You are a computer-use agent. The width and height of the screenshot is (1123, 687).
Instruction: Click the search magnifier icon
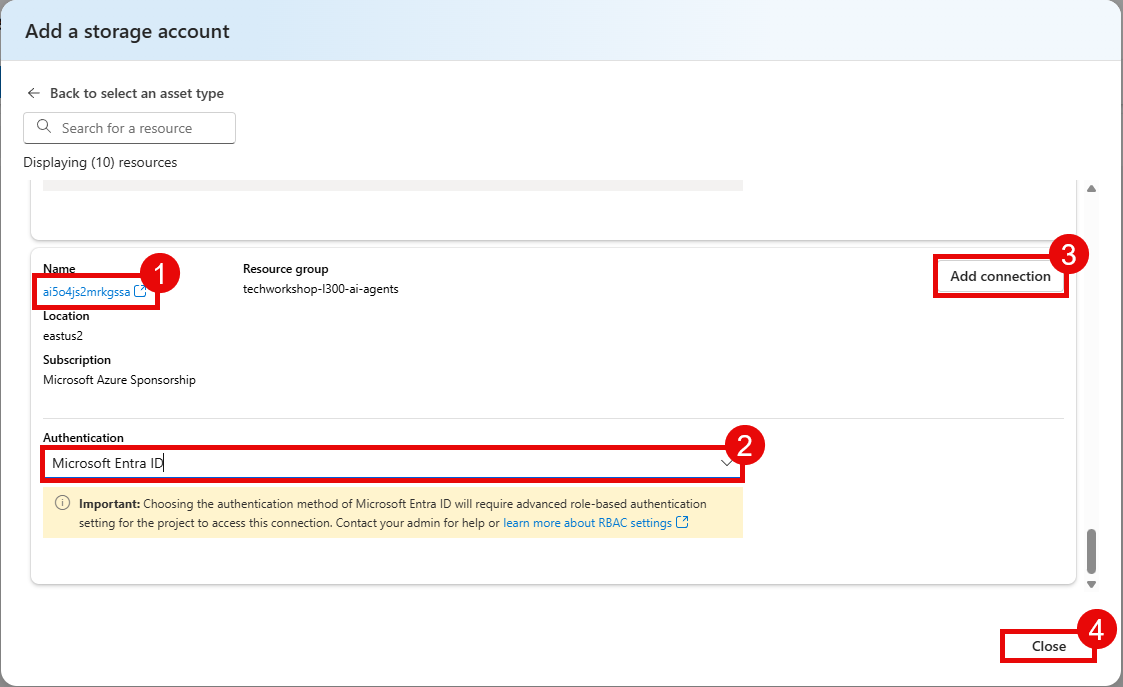[x=43, y=128]
